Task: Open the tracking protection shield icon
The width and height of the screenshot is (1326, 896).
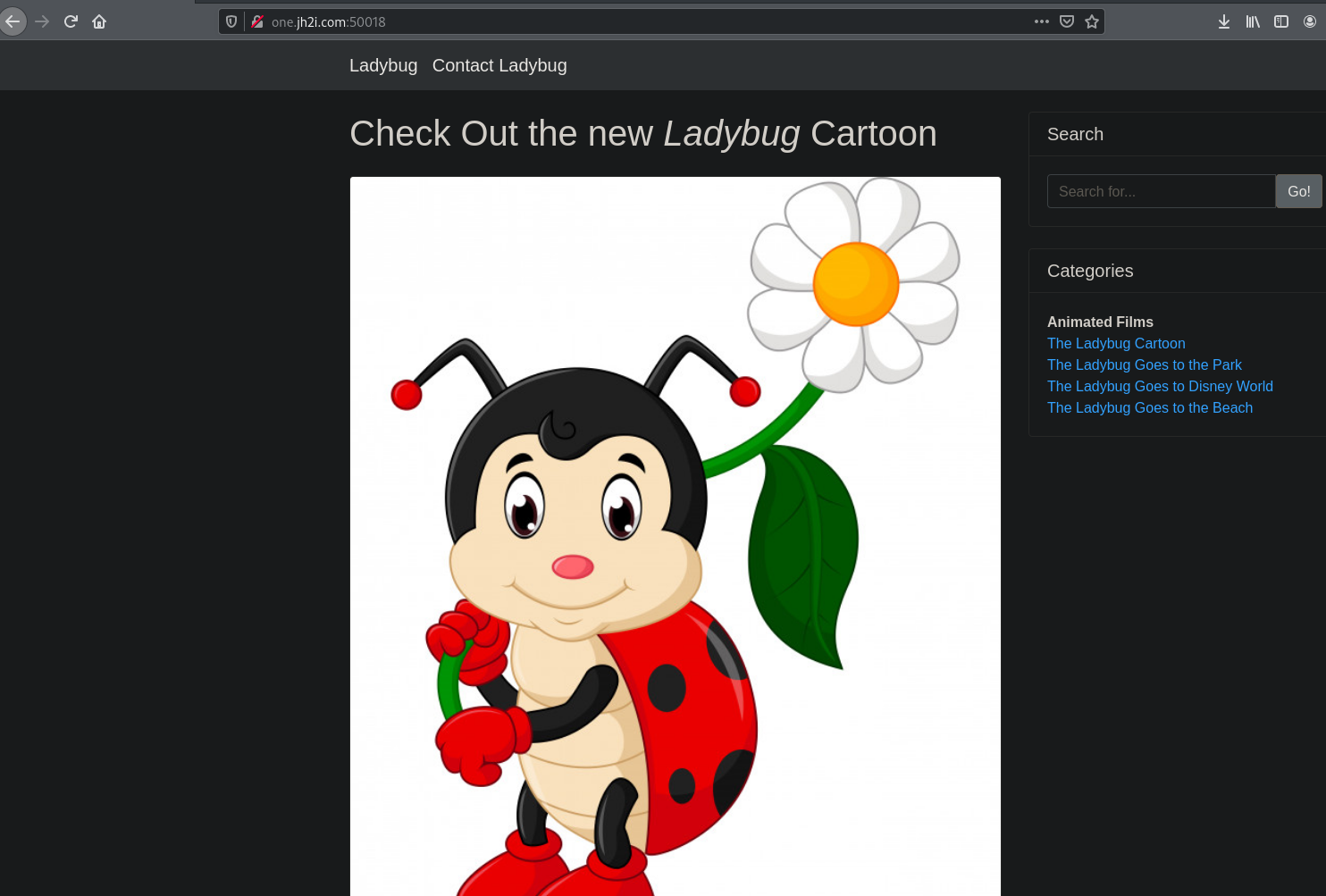Action: (231, 21)
